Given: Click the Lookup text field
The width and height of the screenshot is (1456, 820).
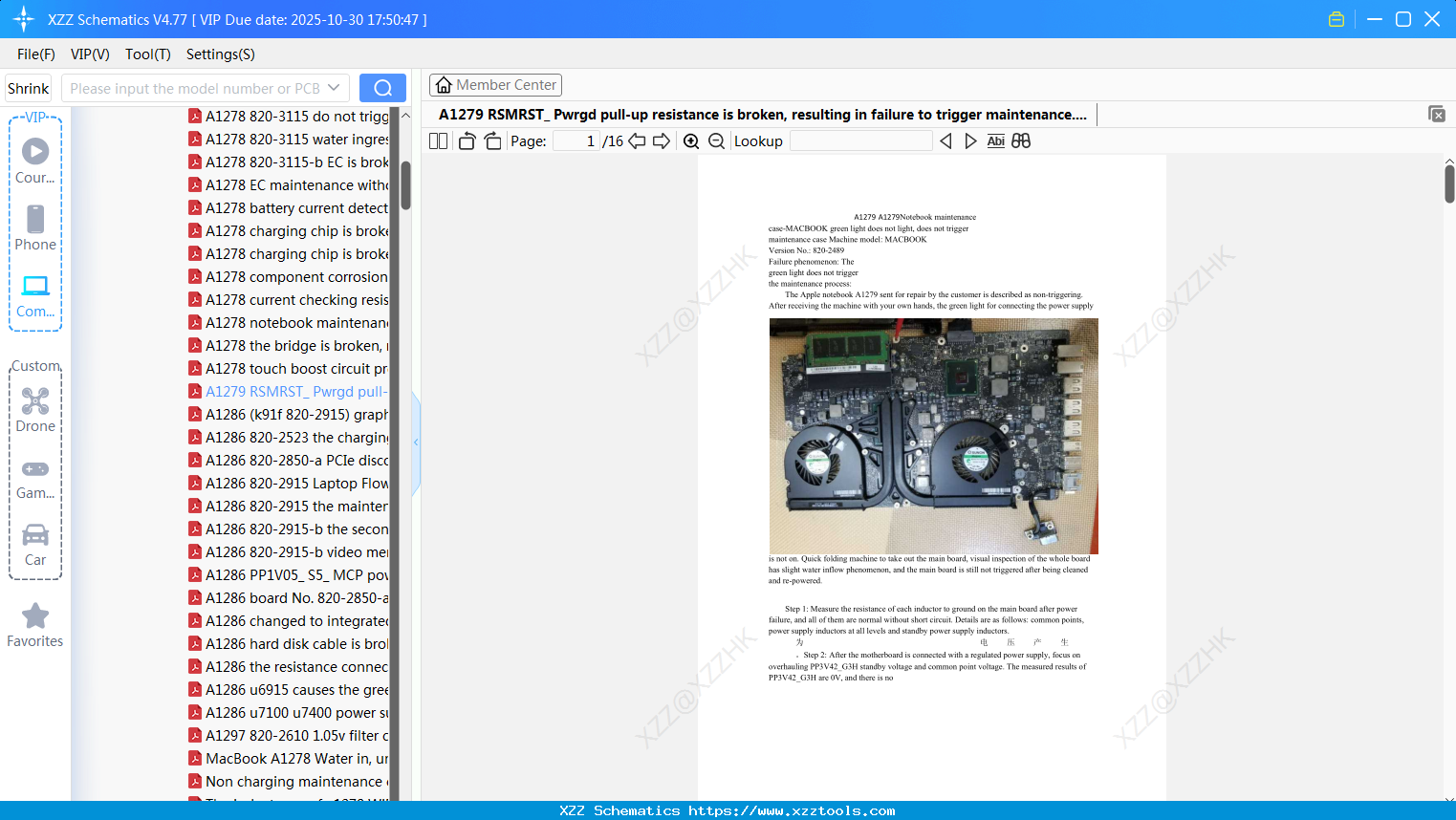Looking at the screenshot, I should point(860,141).
